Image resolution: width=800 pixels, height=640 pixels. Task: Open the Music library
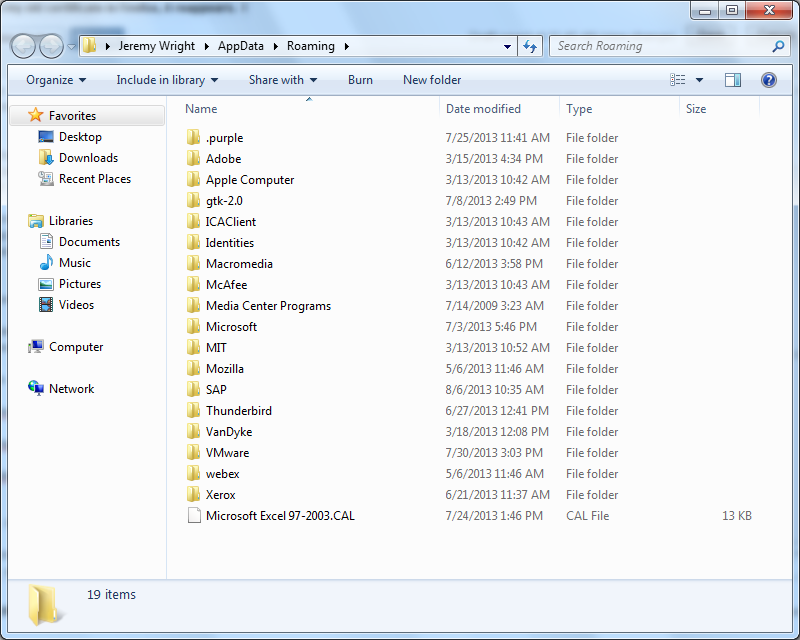(74, 263)
